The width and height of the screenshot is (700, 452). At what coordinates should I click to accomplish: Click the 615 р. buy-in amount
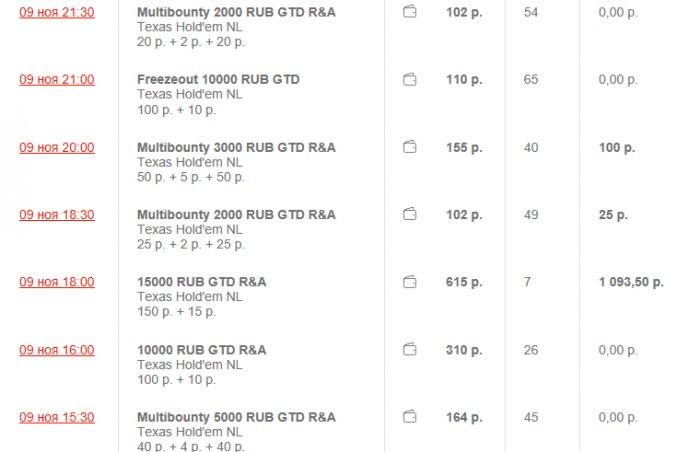(463, 282)
